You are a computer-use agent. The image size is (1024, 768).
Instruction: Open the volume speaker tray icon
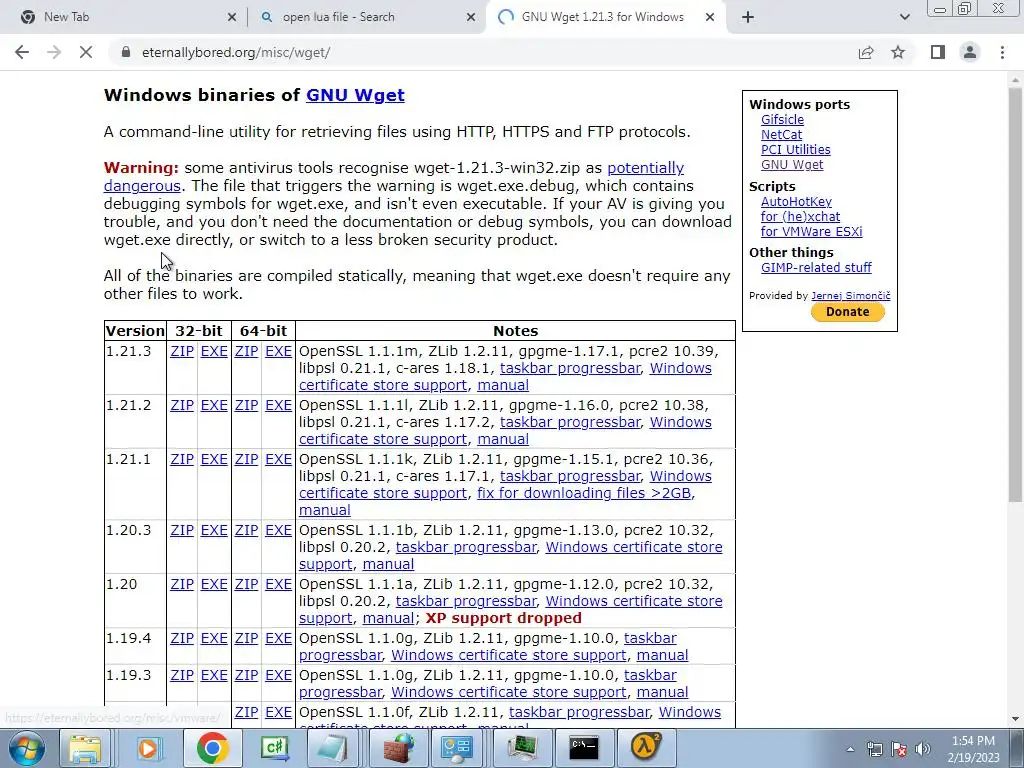[922, 749]
